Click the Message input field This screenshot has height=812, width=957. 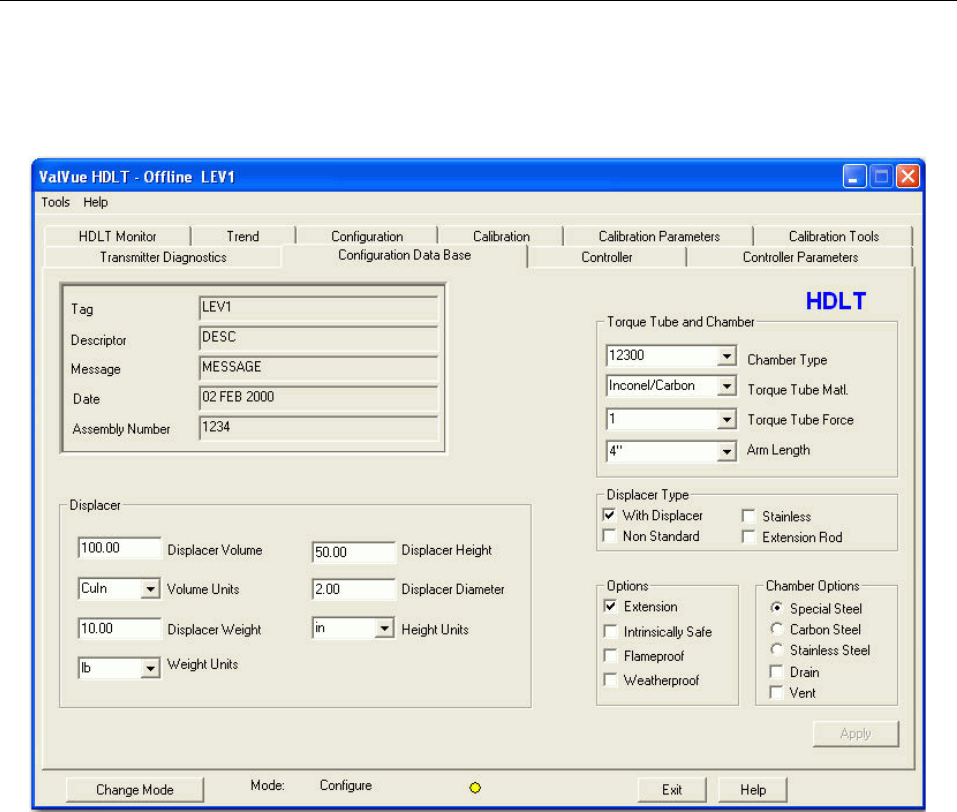(x=319, y=368)
